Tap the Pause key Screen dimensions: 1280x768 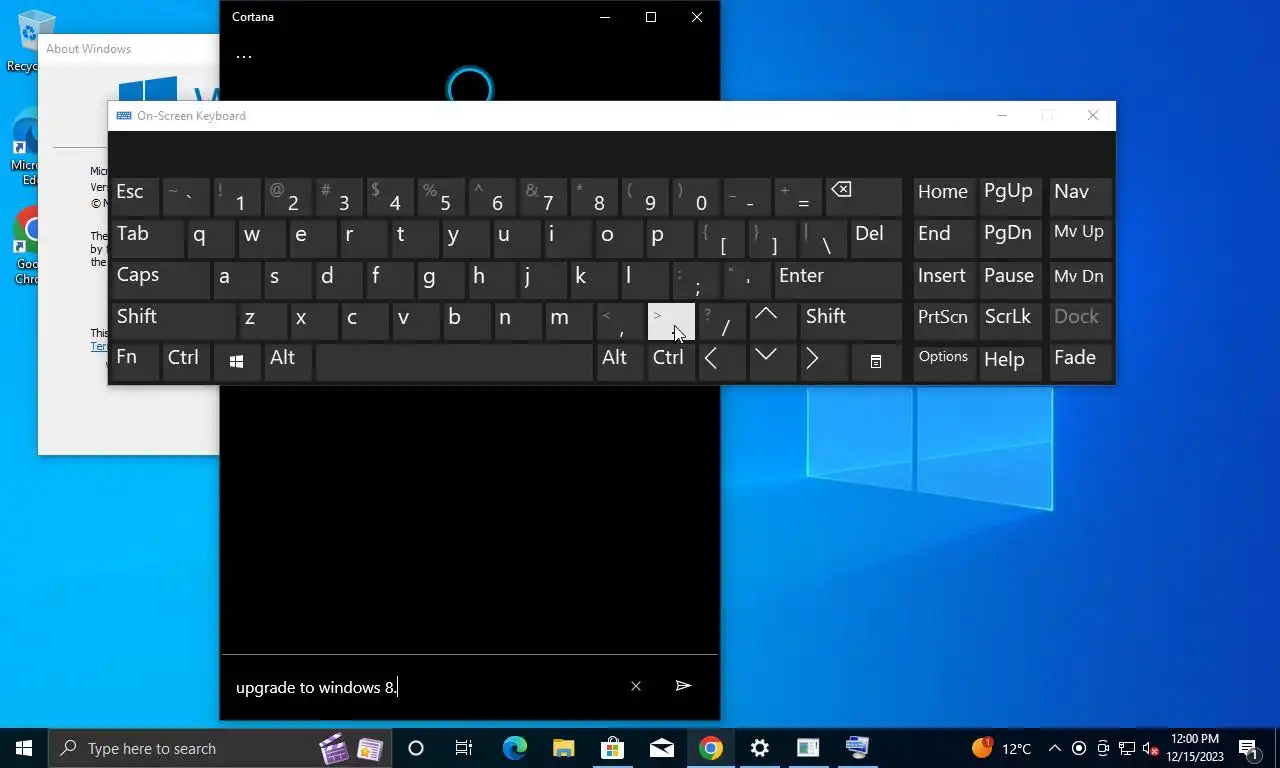(x=1011, y=280)
